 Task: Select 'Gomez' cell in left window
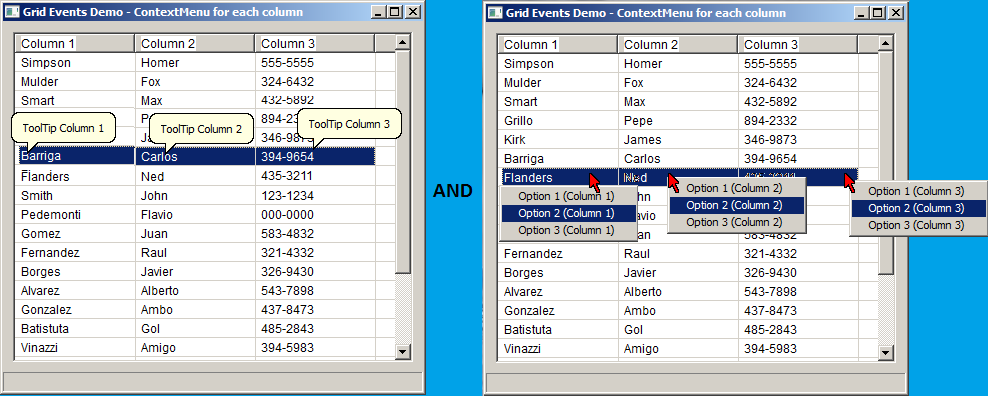(75, 234)
